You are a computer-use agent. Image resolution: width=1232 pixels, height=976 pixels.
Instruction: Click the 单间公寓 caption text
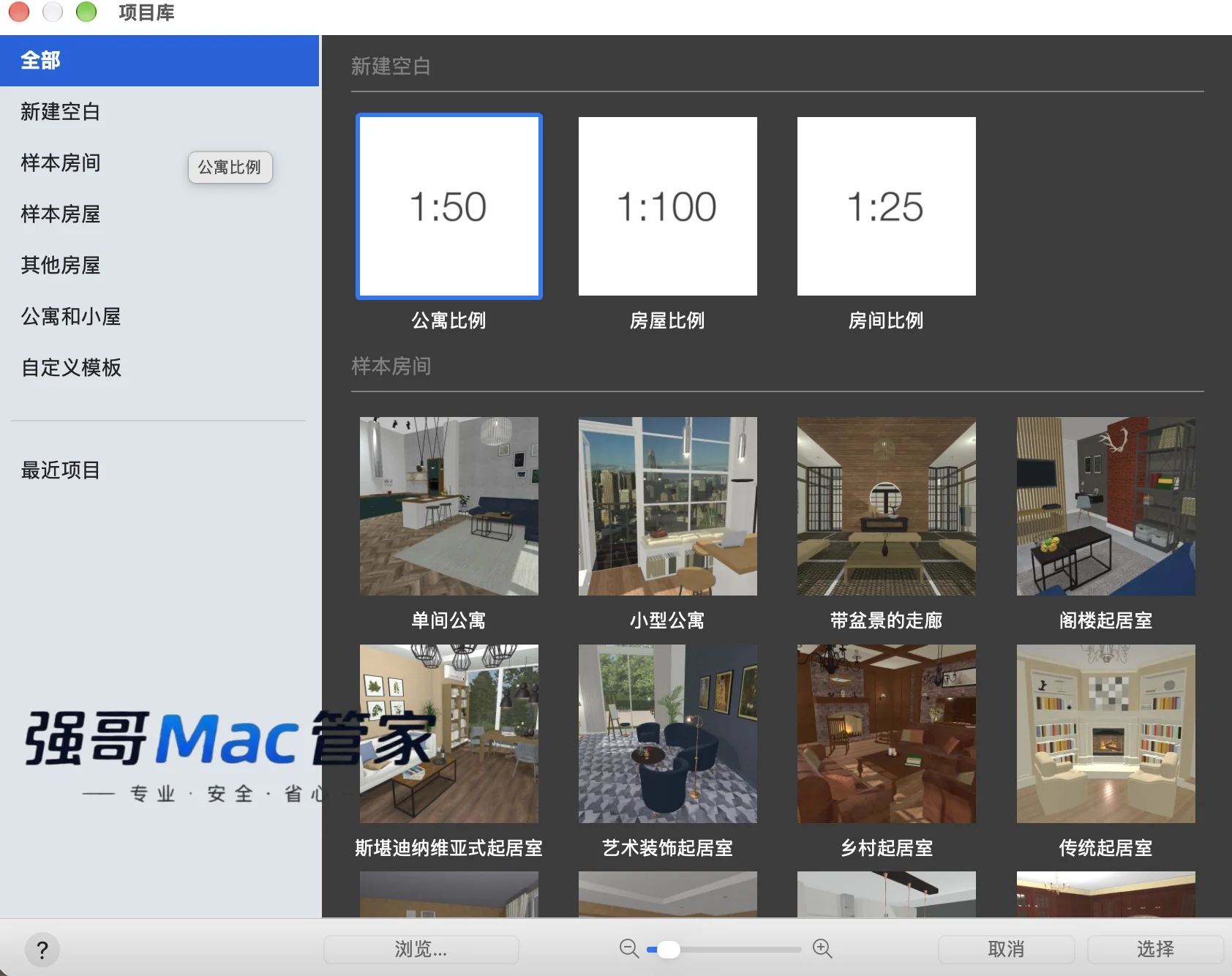coord(448,620)
